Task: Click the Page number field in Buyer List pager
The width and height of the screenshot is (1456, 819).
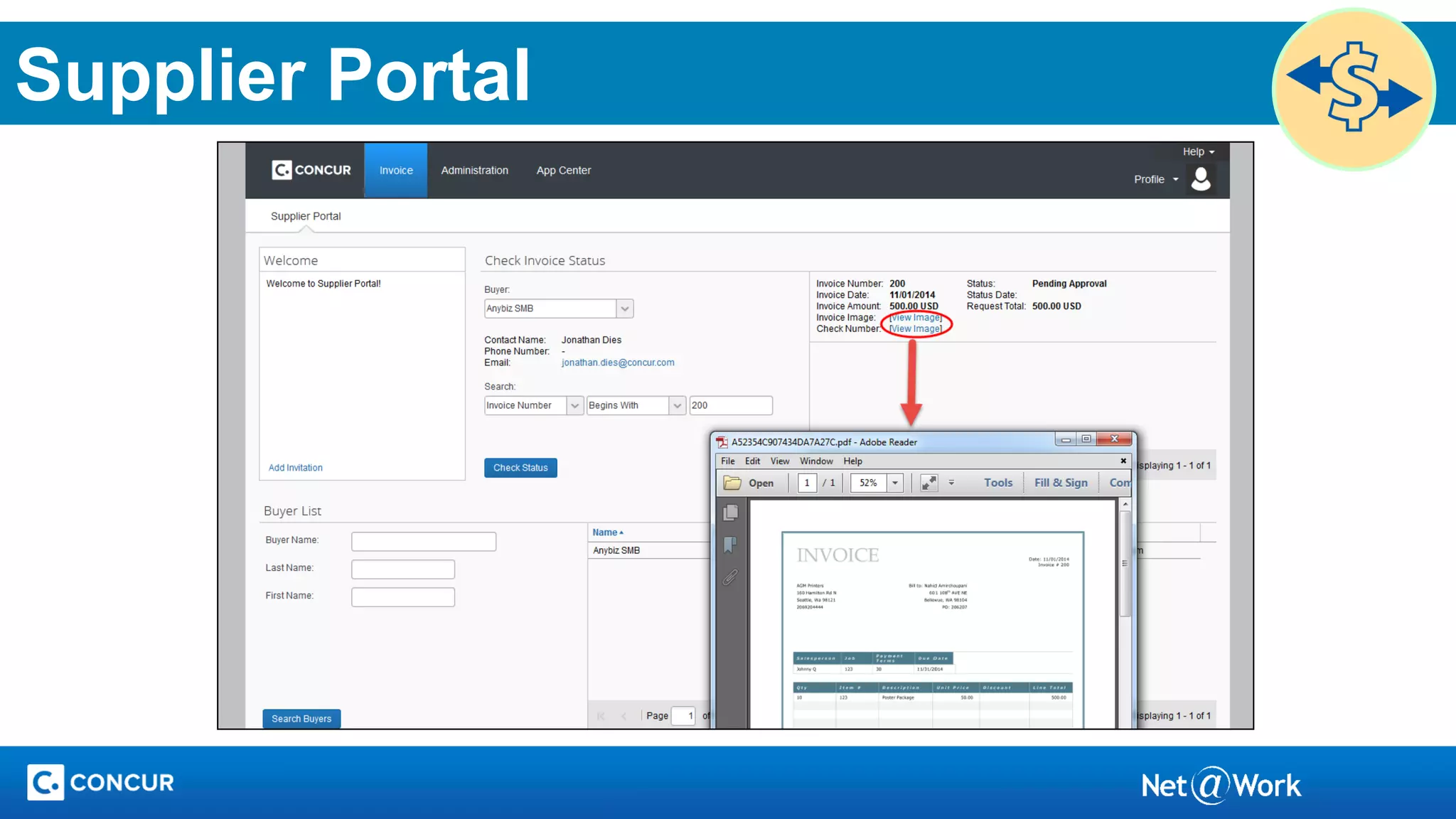Action: pyautogui.click(x=683, y=716)
